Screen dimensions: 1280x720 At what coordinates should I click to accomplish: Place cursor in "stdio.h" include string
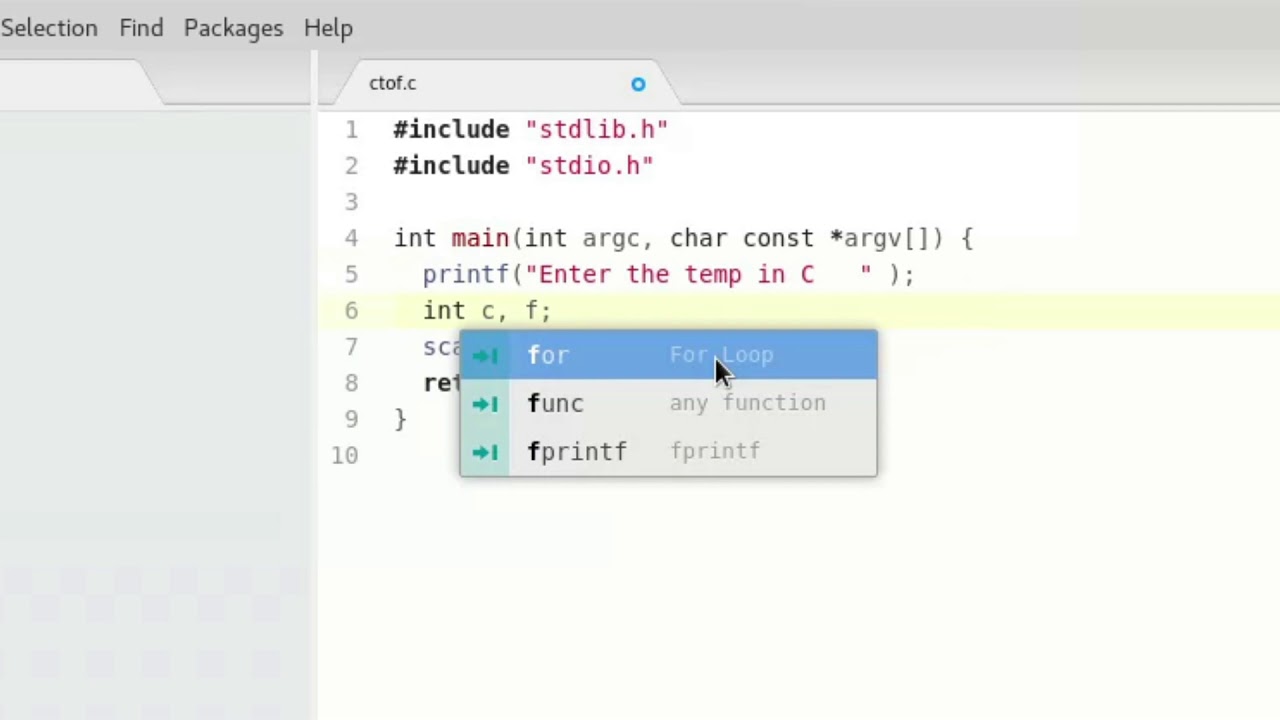(x=589, y=166)
